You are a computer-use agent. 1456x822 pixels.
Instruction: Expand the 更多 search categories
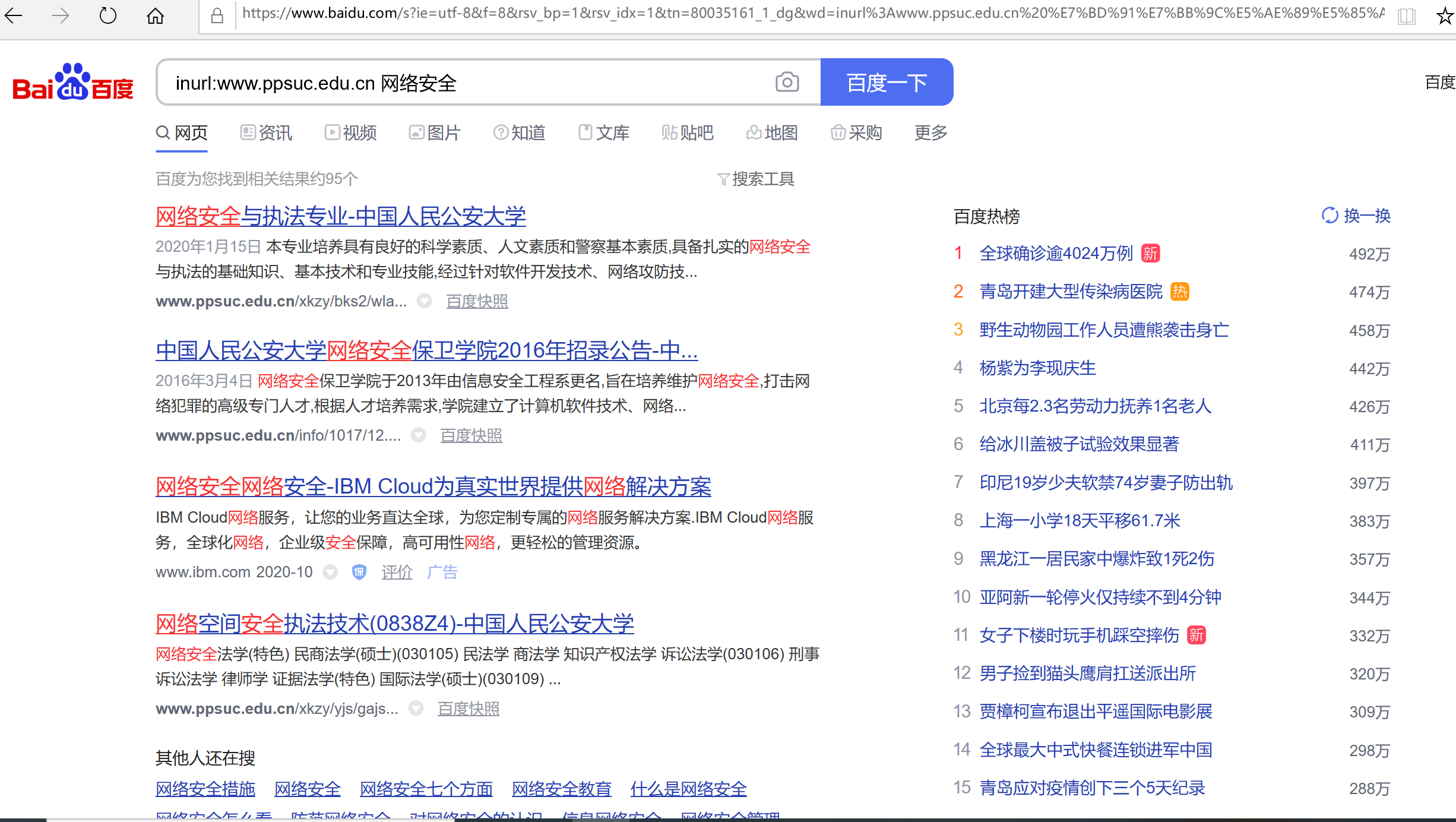click(930, 132)
